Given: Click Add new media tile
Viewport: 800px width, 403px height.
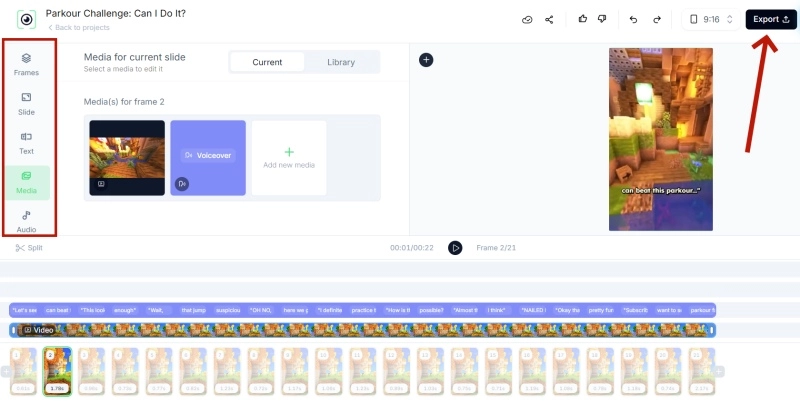Looking at the screenshot, I should [x=289, y=158].
